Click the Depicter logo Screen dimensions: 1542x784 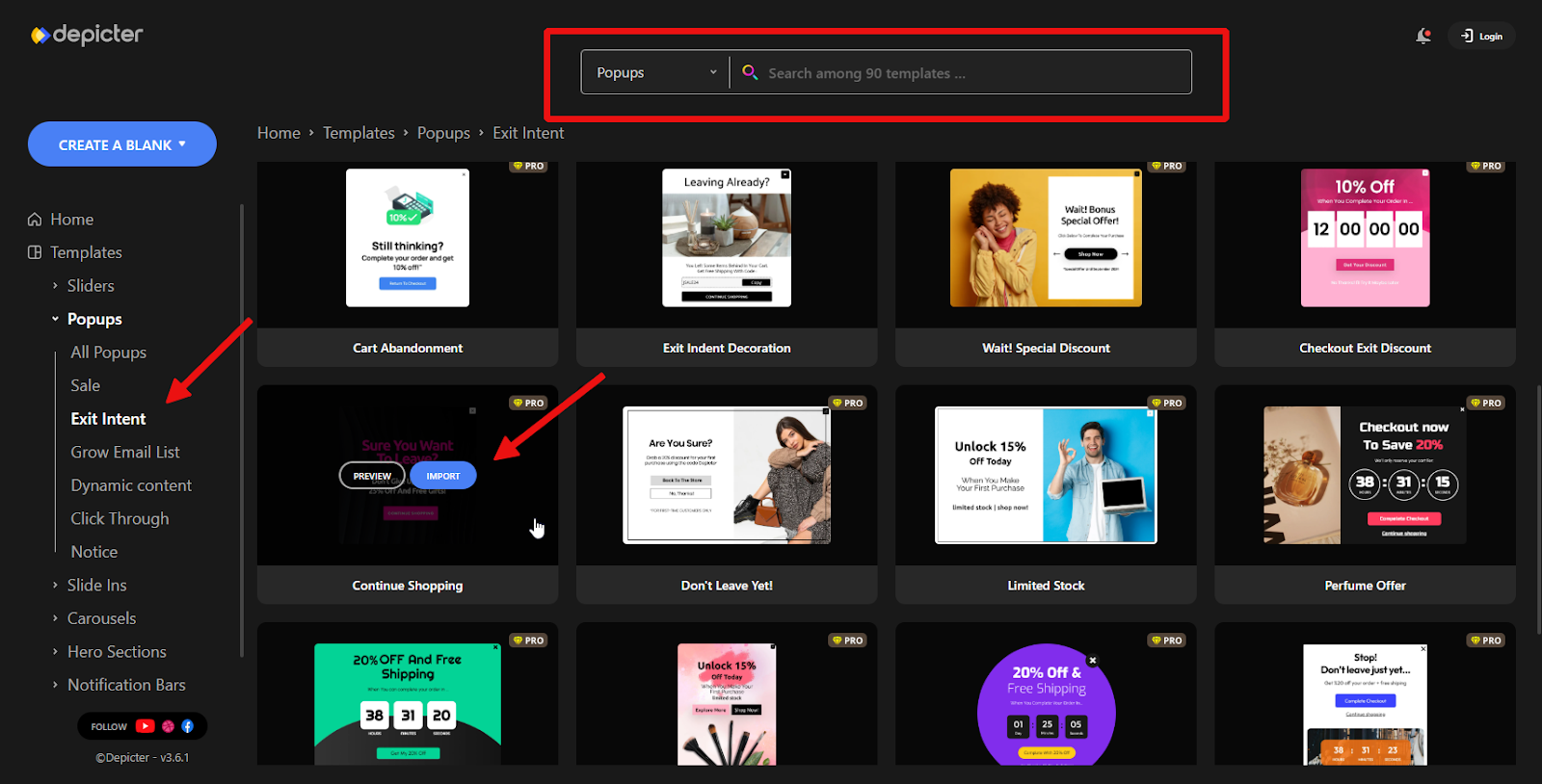click(x=87, y=35)
